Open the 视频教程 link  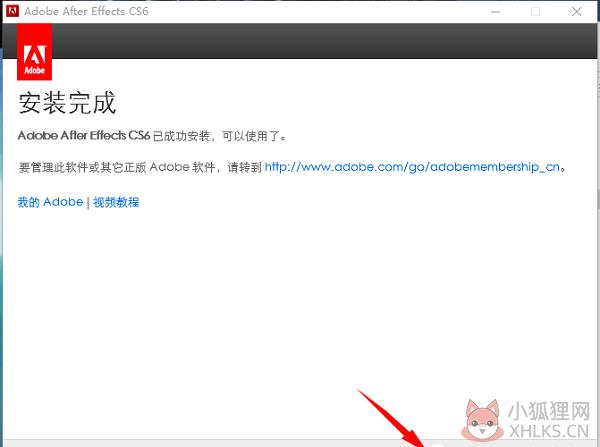(116, 202)
